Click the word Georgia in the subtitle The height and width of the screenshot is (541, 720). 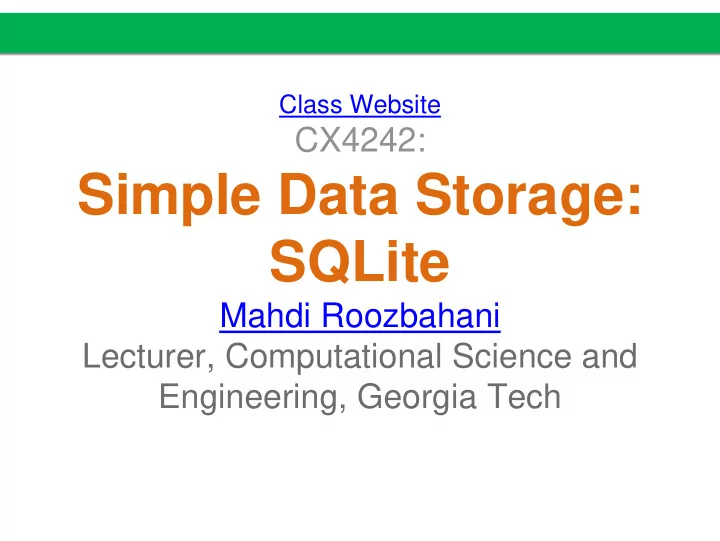pos(414,398)
